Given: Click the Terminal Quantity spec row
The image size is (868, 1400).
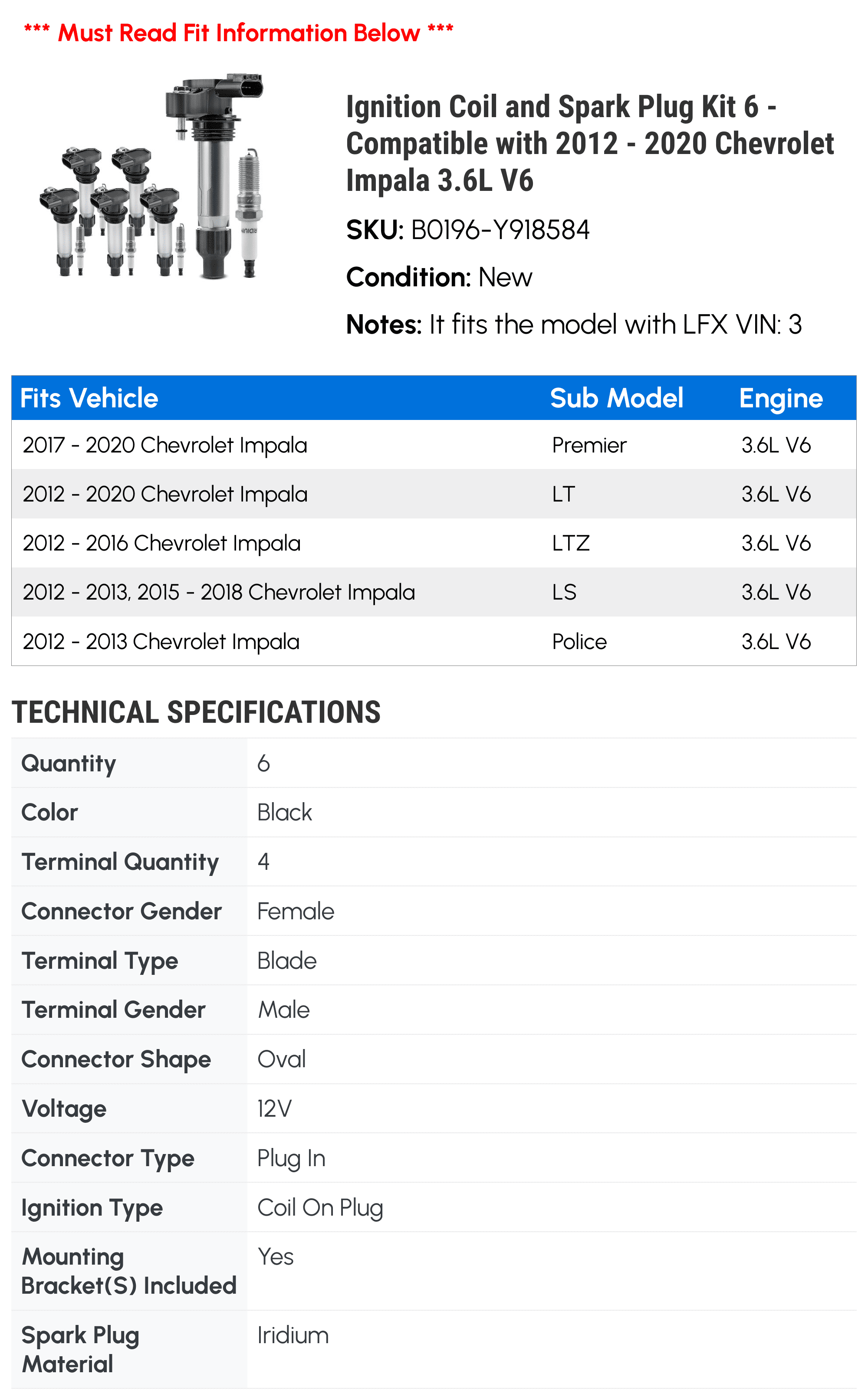Looking at the screenshot, I should 434,862.
